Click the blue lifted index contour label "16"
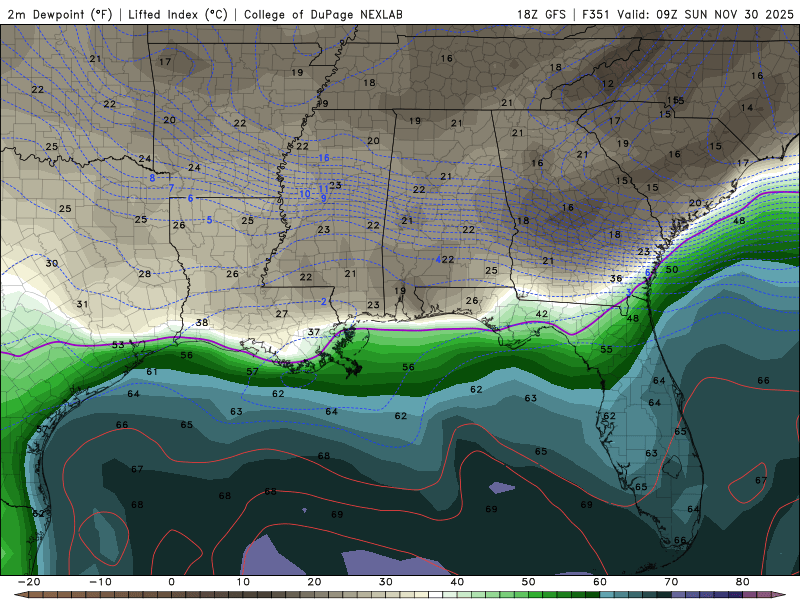The height and width of the screenshot is (600, 800). point(324,158)
